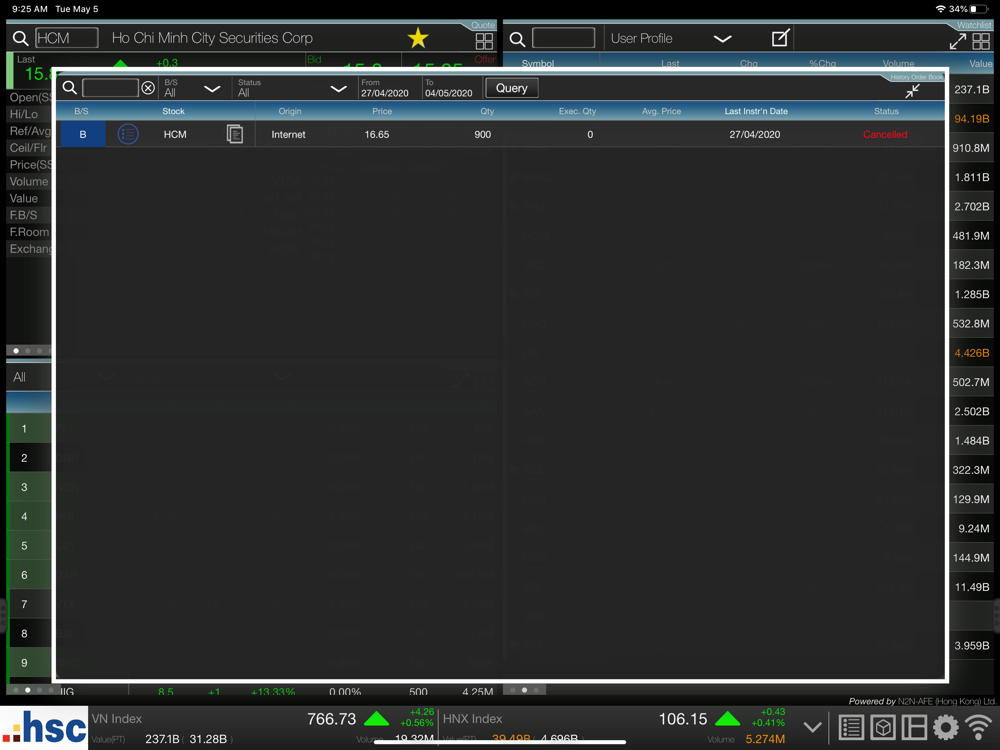Toggle yellow favorite star for HCM
This screenshot has width=1000, height=750.
point(418,38)
